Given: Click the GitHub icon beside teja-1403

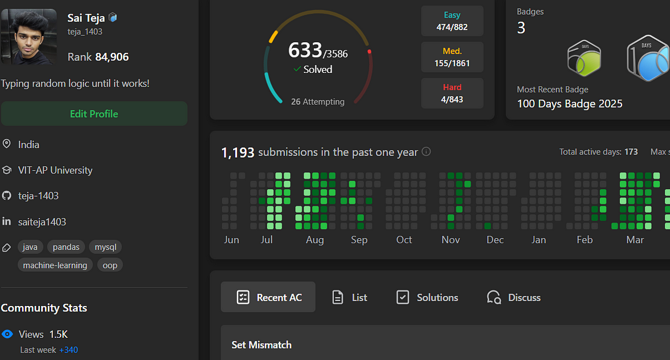Looking at the screenshot, I should (x=6, y=196).
